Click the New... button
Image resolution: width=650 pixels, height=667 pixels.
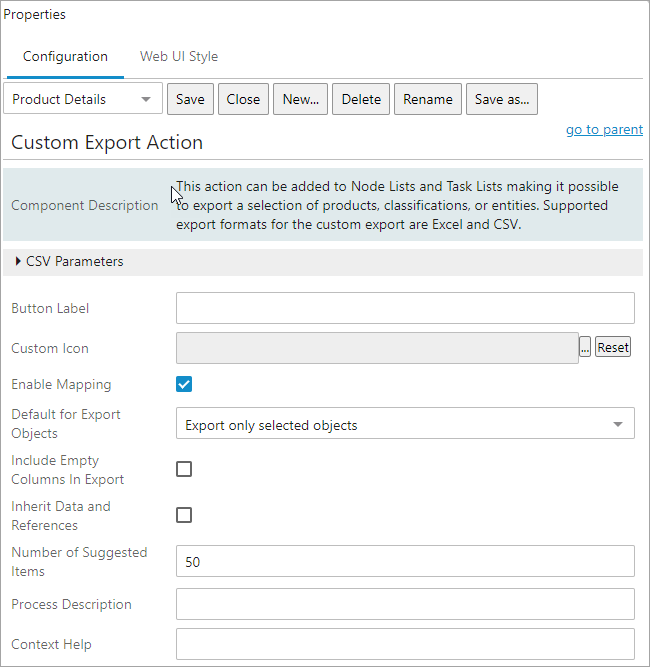[x=300, y=99]
